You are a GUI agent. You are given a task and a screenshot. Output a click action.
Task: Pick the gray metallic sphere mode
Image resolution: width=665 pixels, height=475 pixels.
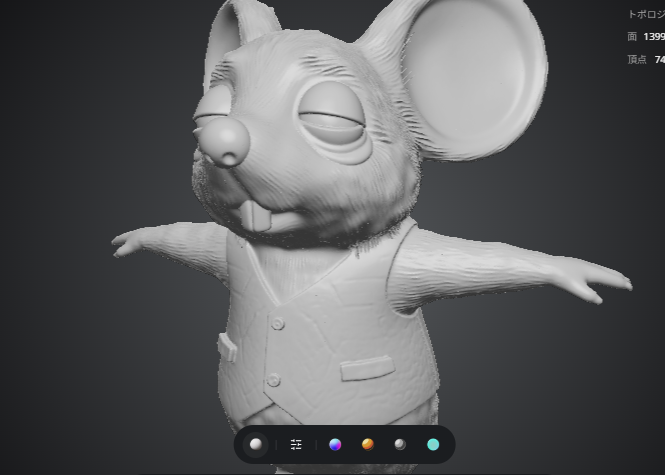[400, 444]
